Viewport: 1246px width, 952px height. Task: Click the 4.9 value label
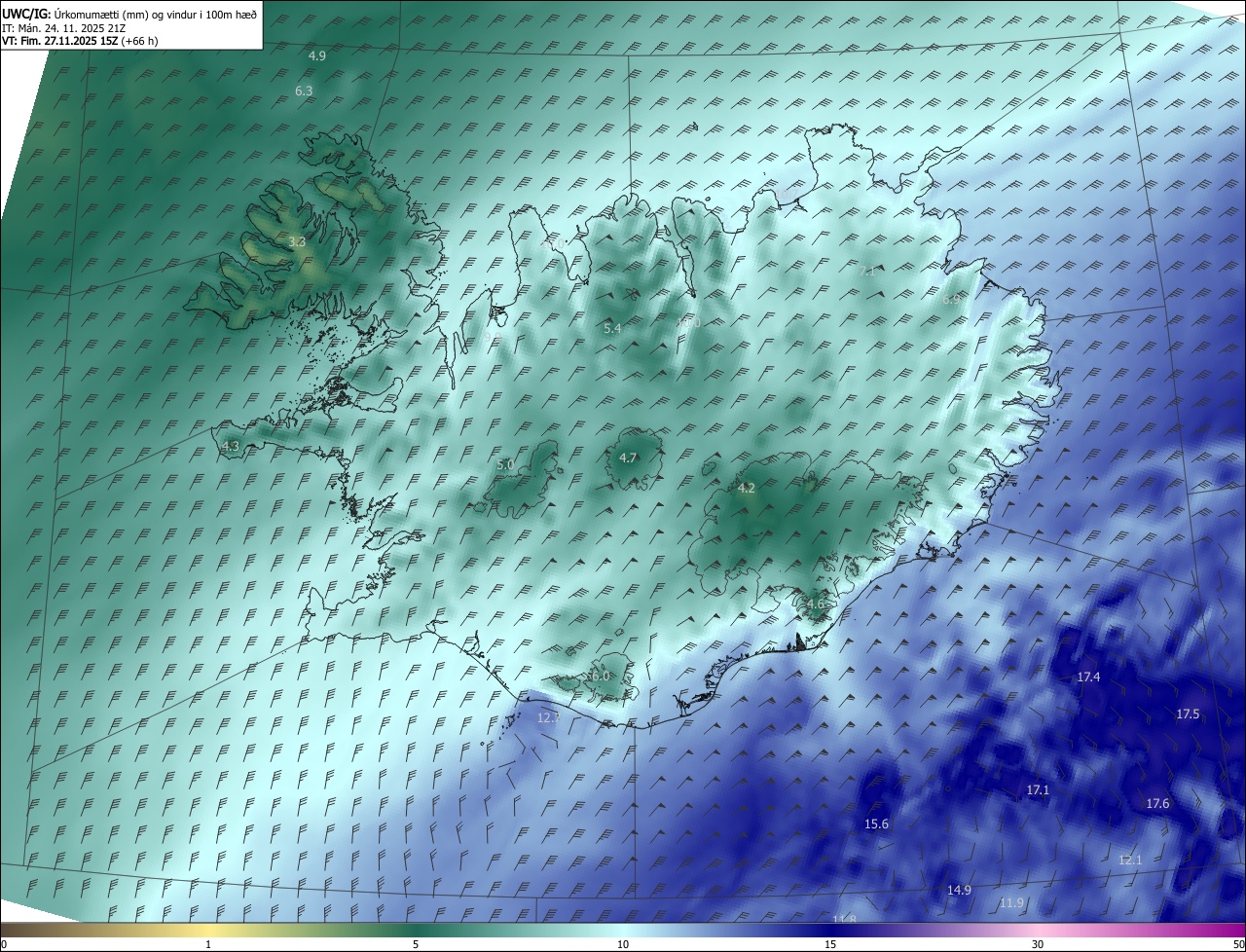(317, 56)
